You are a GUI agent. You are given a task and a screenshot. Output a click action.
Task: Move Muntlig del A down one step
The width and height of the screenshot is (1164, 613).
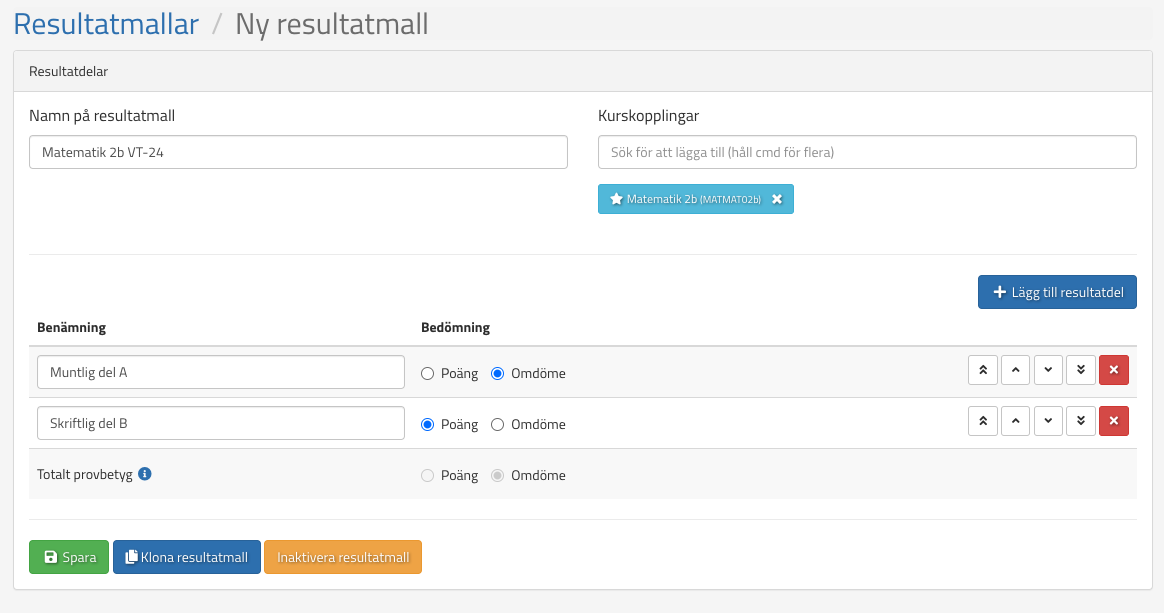[x=1047, y=370]
